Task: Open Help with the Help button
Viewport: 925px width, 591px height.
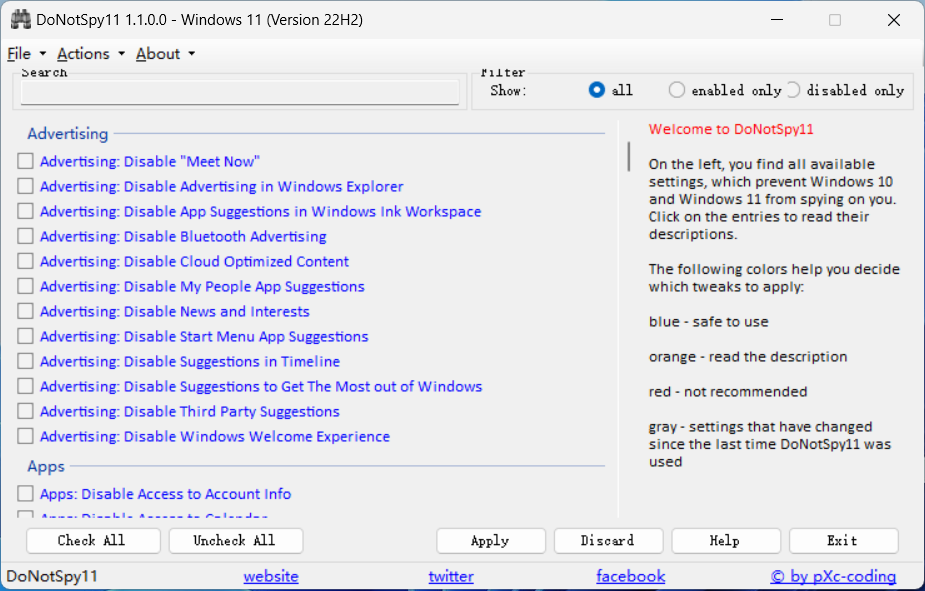Action: [726, 540]
